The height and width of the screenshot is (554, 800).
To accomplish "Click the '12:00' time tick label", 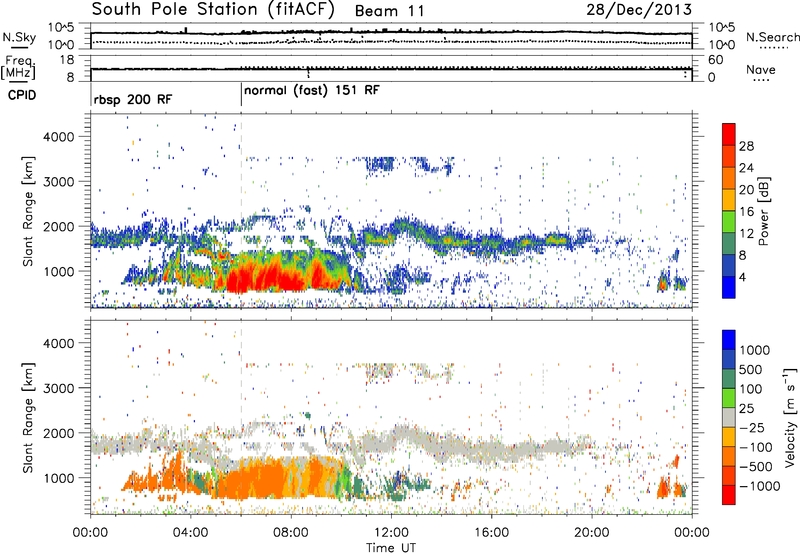I will [391, 533].
